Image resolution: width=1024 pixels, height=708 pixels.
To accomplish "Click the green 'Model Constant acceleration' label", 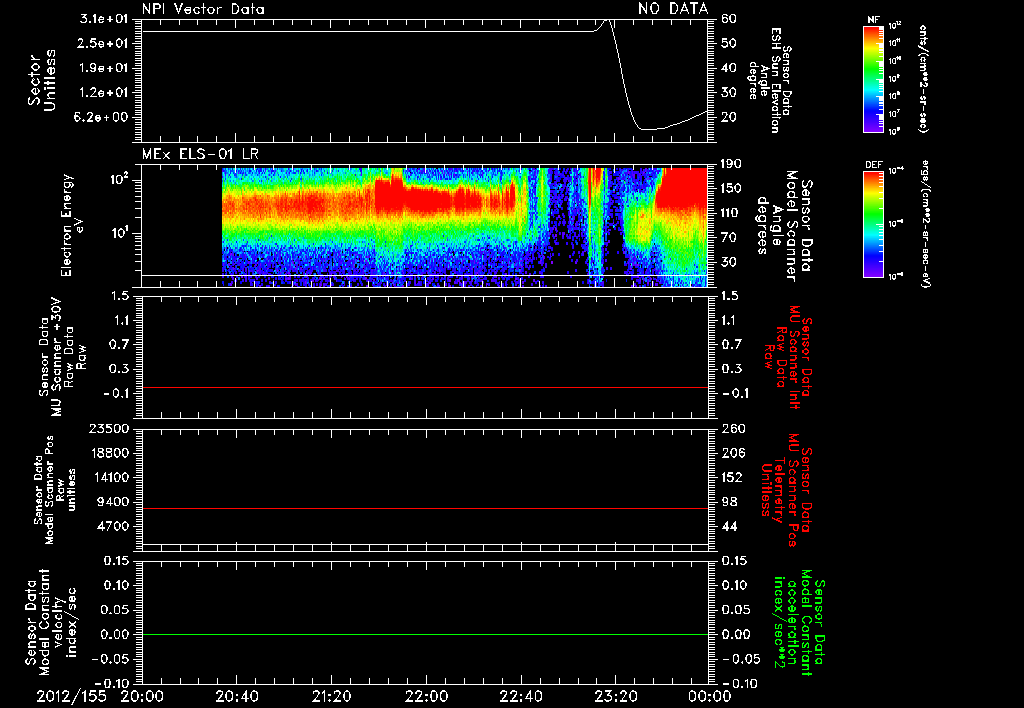I will pyautogui.click(x=799, y=623).
